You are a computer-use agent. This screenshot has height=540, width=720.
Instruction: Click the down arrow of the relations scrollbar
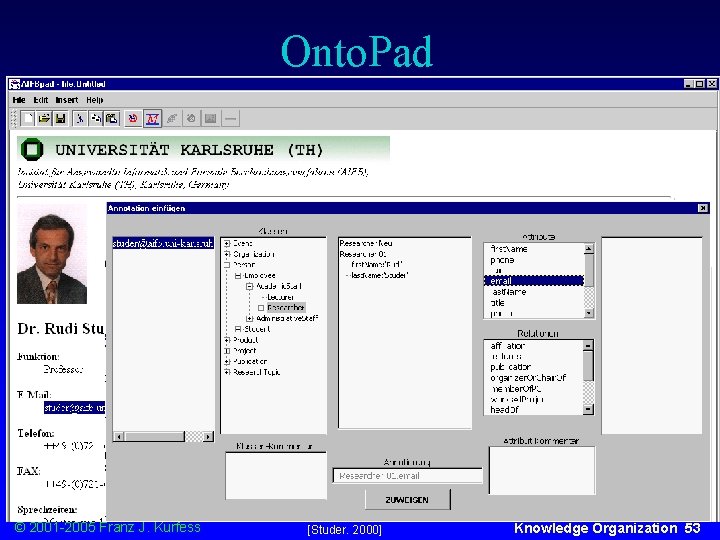pos(588,409)
